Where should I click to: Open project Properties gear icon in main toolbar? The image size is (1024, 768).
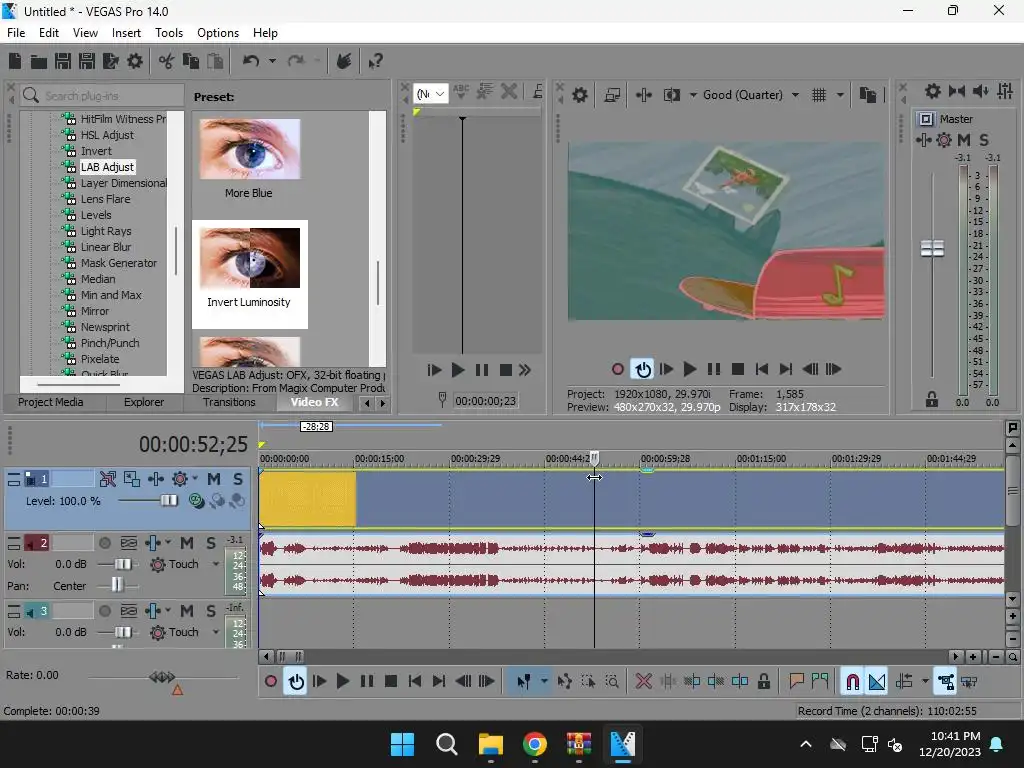pos(135,61)
